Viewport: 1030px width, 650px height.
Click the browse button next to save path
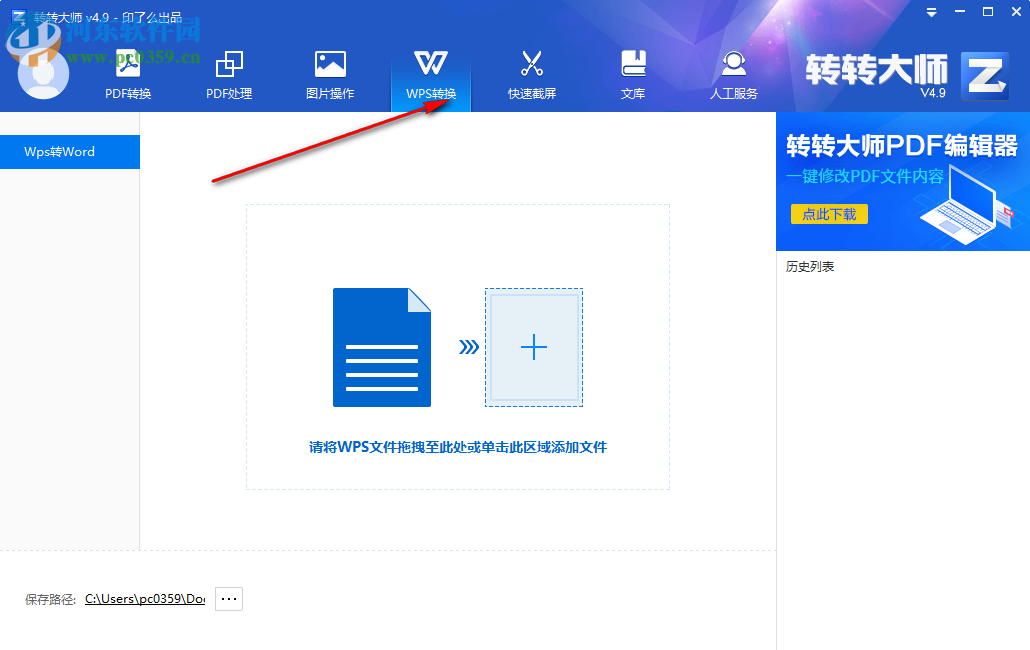tap(228, 598)
